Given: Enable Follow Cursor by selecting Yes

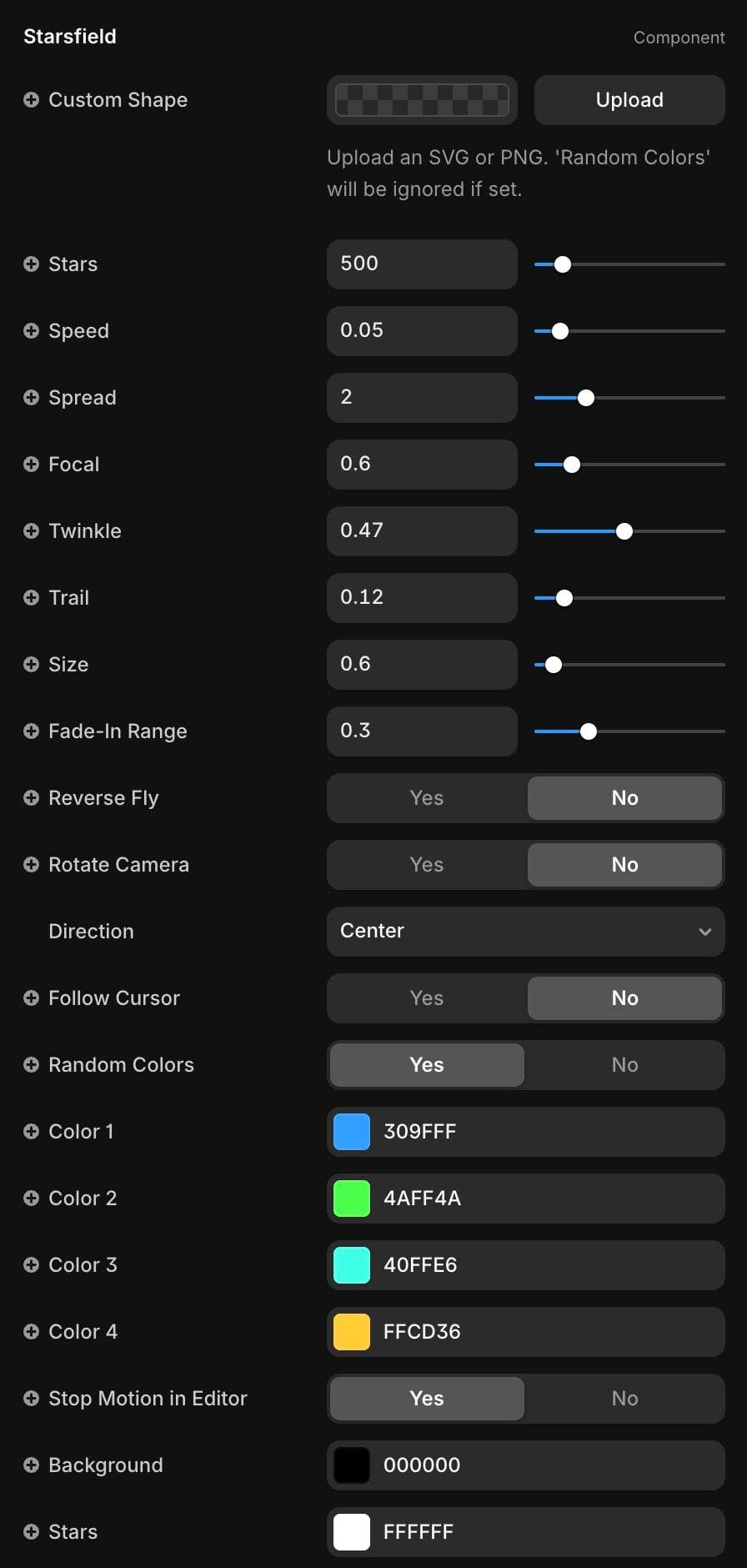Looking at the screenshot, I should [x=427, y=998].
